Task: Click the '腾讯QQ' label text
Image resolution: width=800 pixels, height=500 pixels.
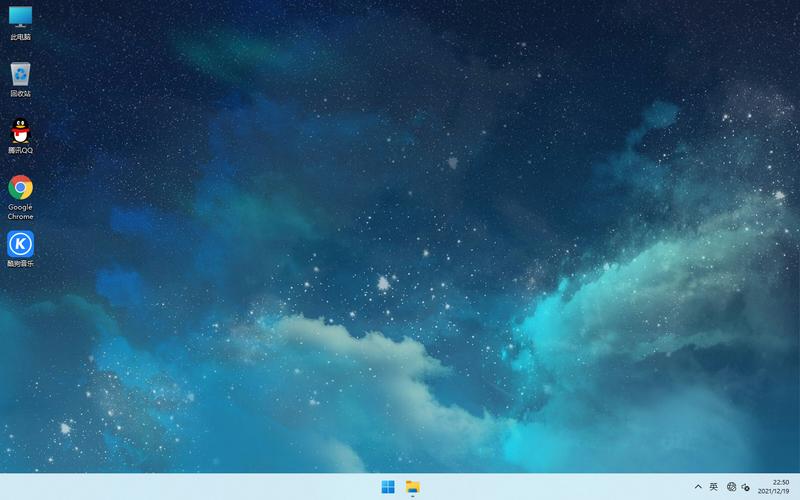Action: pyautogui.click(x=20, y=150)
